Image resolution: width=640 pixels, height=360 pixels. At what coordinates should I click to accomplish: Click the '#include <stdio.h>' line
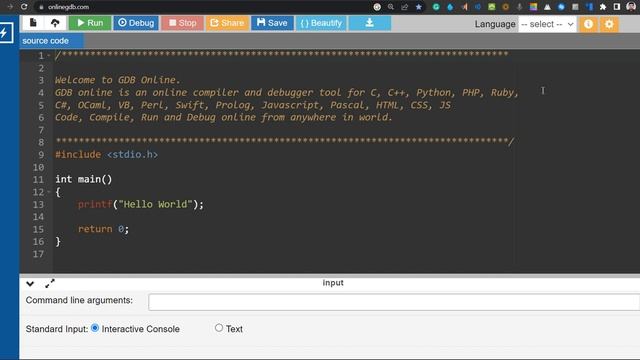tap(107, 155)
